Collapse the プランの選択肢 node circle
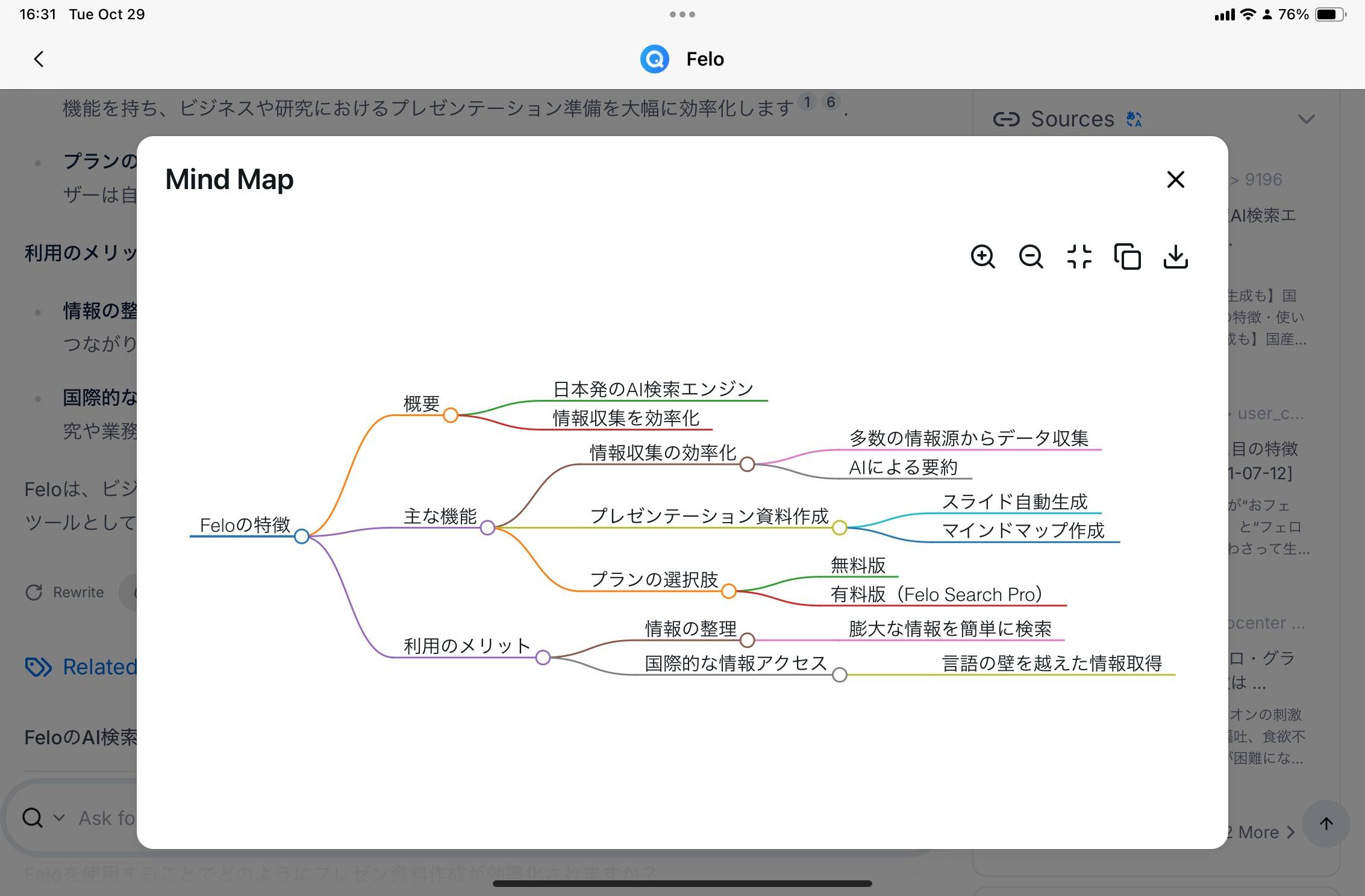The height and width of the screenshot is (896, 1365). (728, 591)
